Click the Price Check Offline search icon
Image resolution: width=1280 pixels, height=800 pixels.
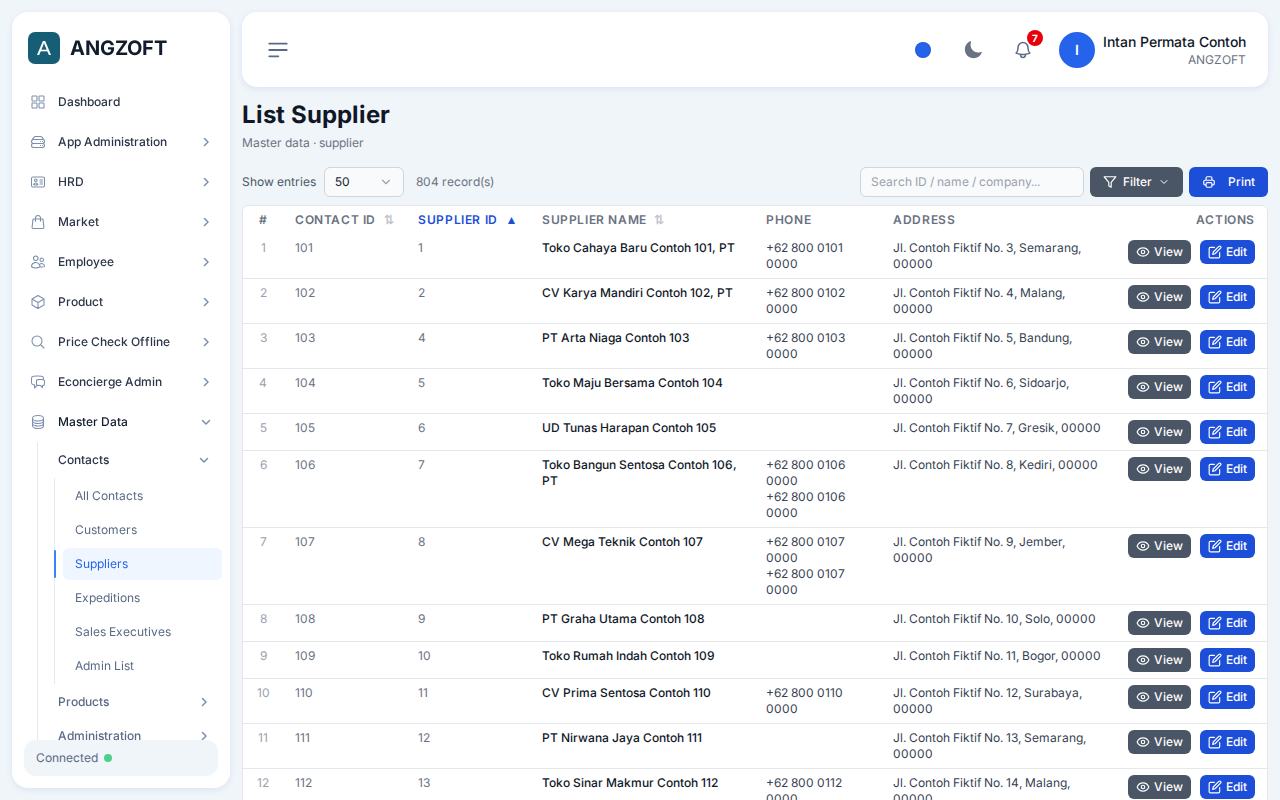pyautogui.click(x=38, y=342)
